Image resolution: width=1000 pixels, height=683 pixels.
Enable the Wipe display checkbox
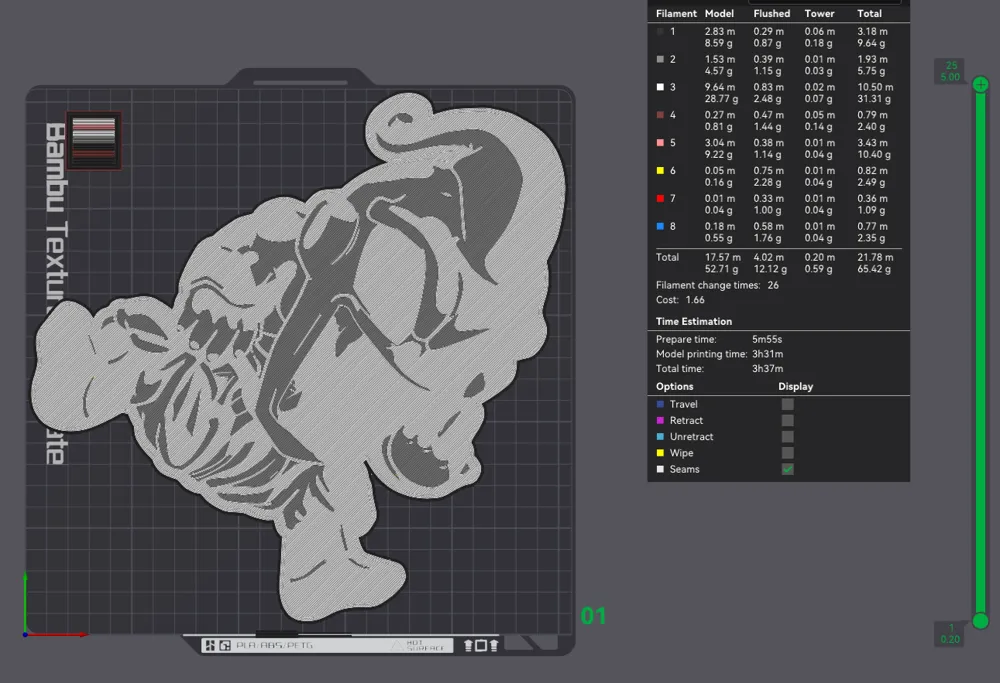coord(787,452)
